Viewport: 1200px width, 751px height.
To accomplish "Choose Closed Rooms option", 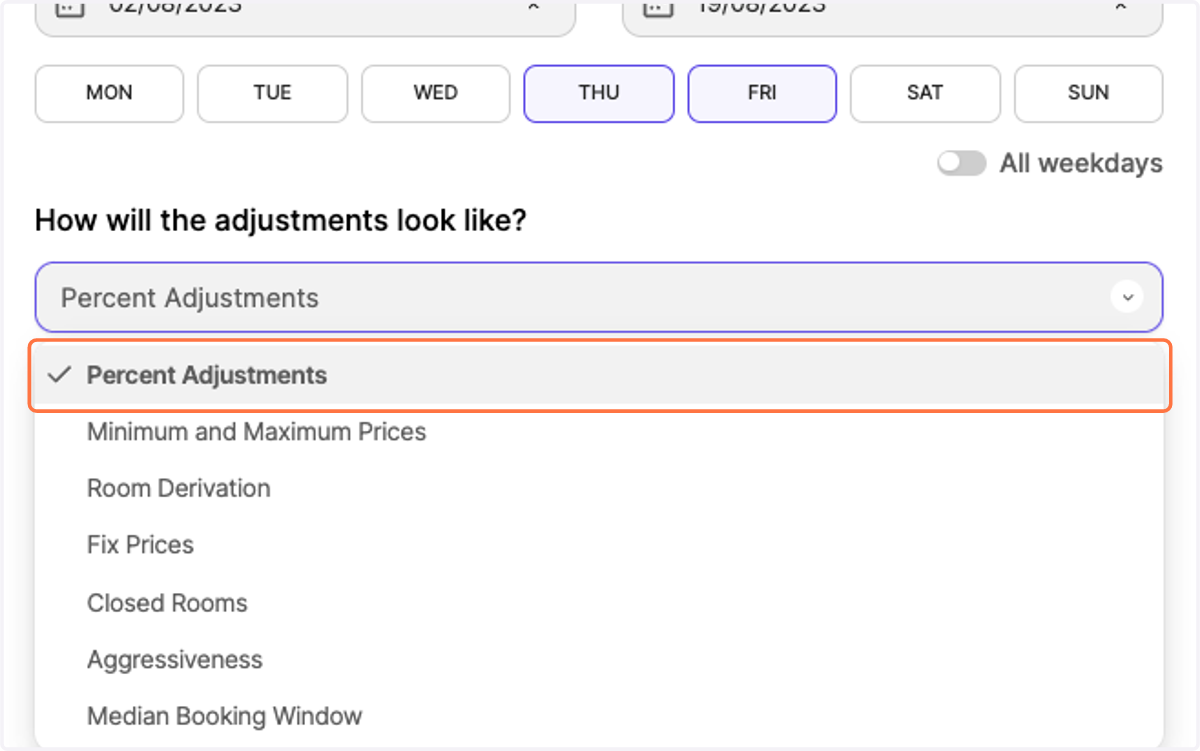I will click(599, 603).
